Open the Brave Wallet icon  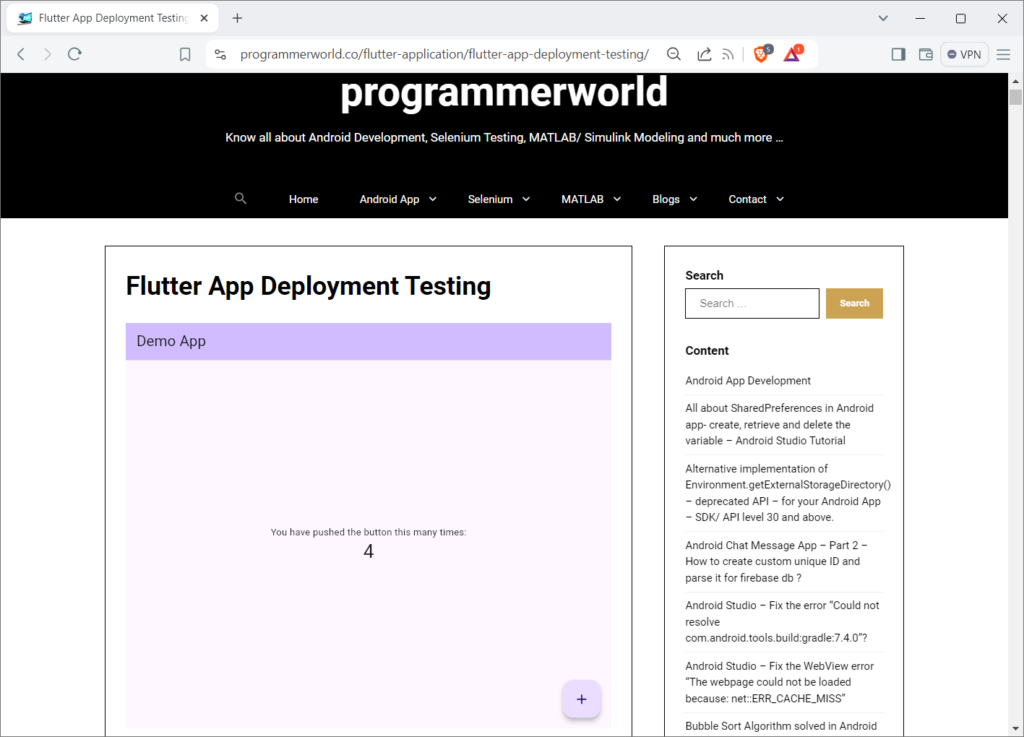925,54
